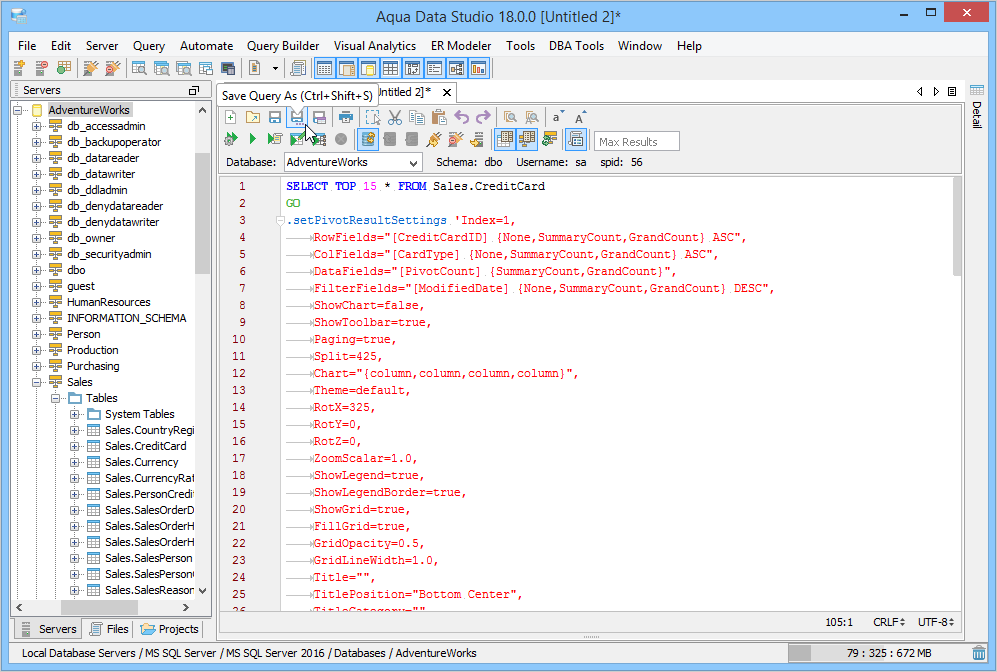Toggle the highlighted script panel button before Max Results
The image size is (997, 672).
point(576,139)
